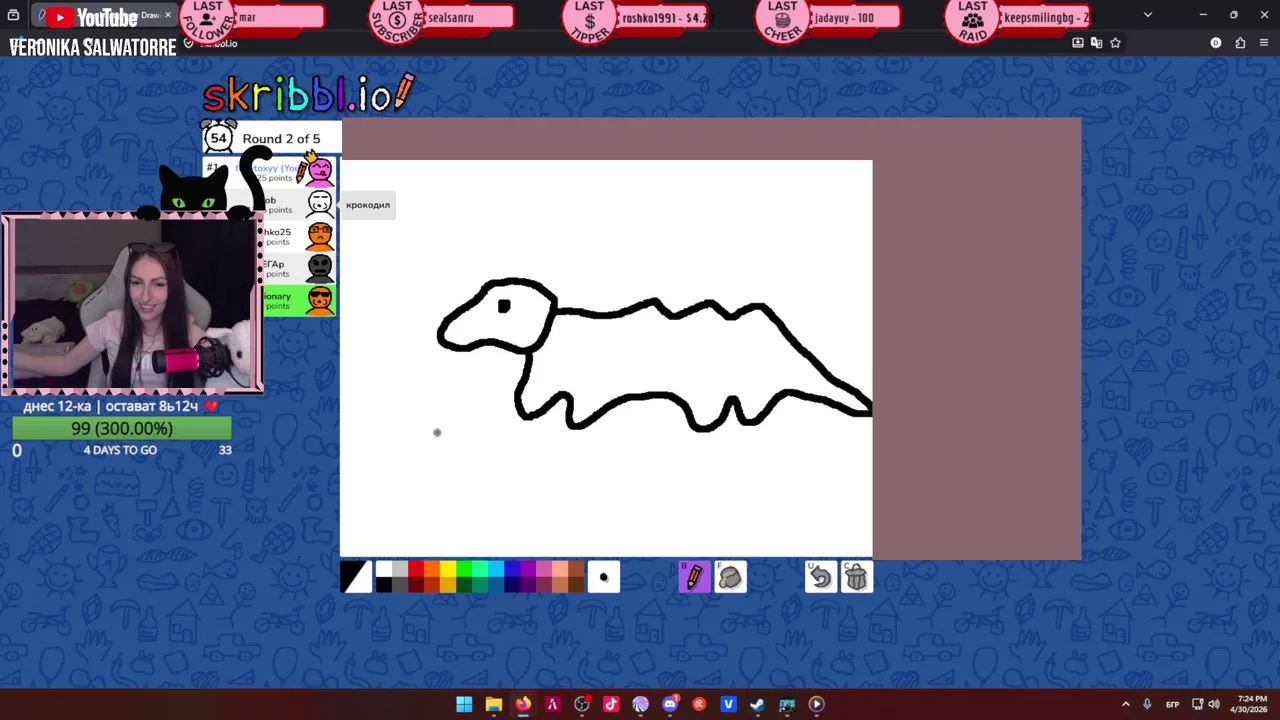Click the microphone tray icon
This screenshot has width=1280, height=720.
click(1148, 704)
